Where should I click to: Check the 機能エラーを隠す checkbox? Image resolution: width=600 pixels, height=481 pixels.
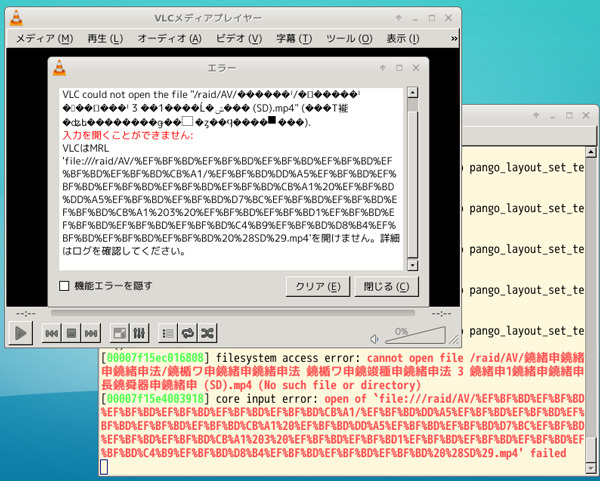(x=64, y=286)
